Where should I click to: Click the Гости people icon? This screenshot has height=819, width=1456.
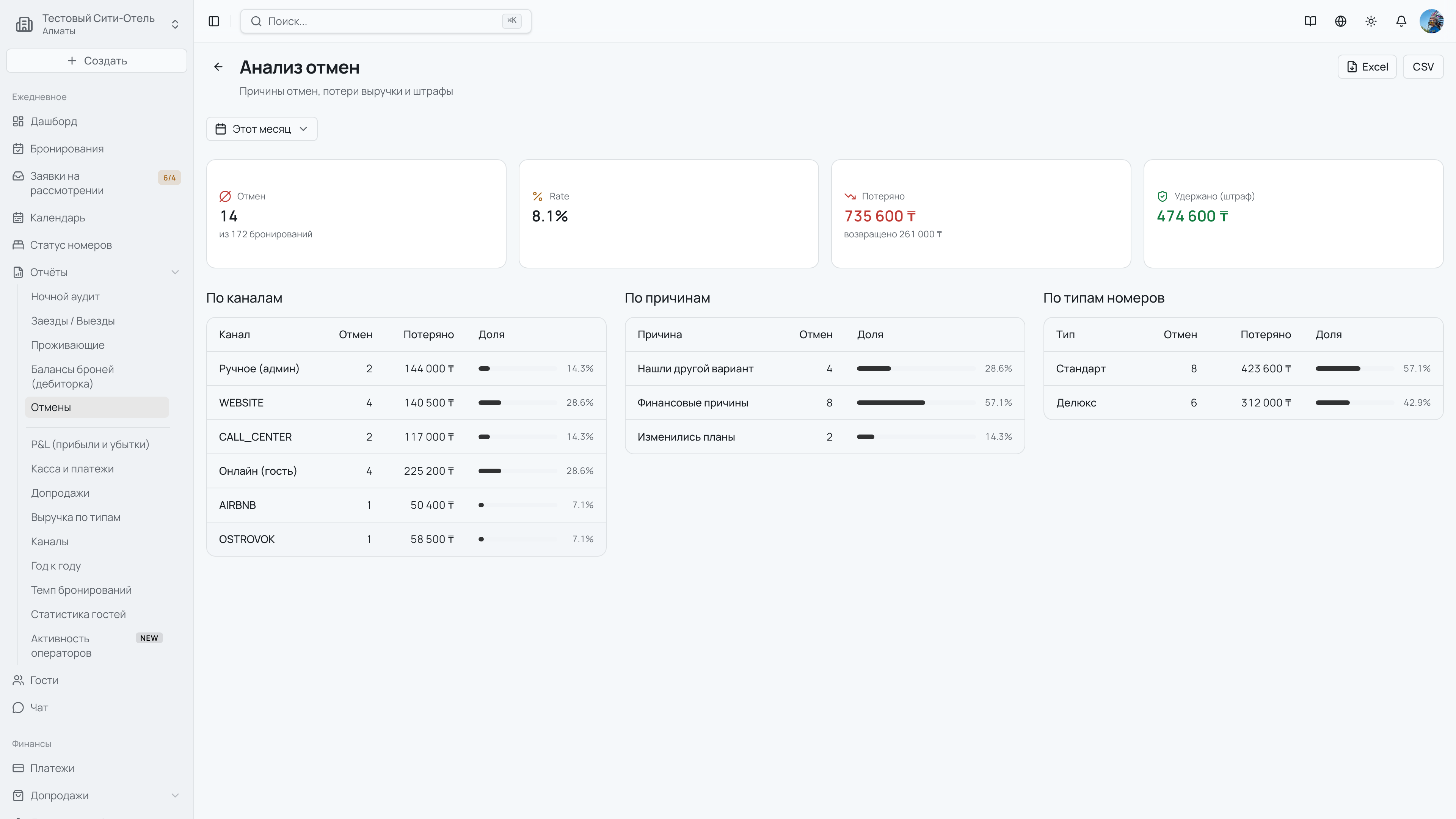click(x=18, y=680)
